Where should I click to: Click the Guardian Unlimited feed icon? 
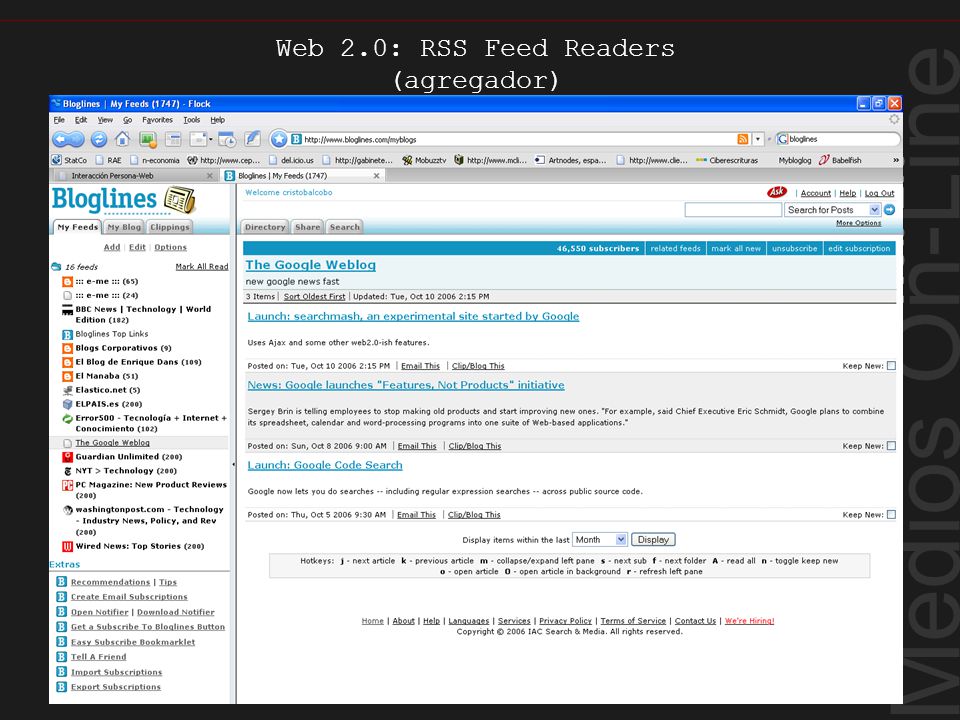click(68, 457)
